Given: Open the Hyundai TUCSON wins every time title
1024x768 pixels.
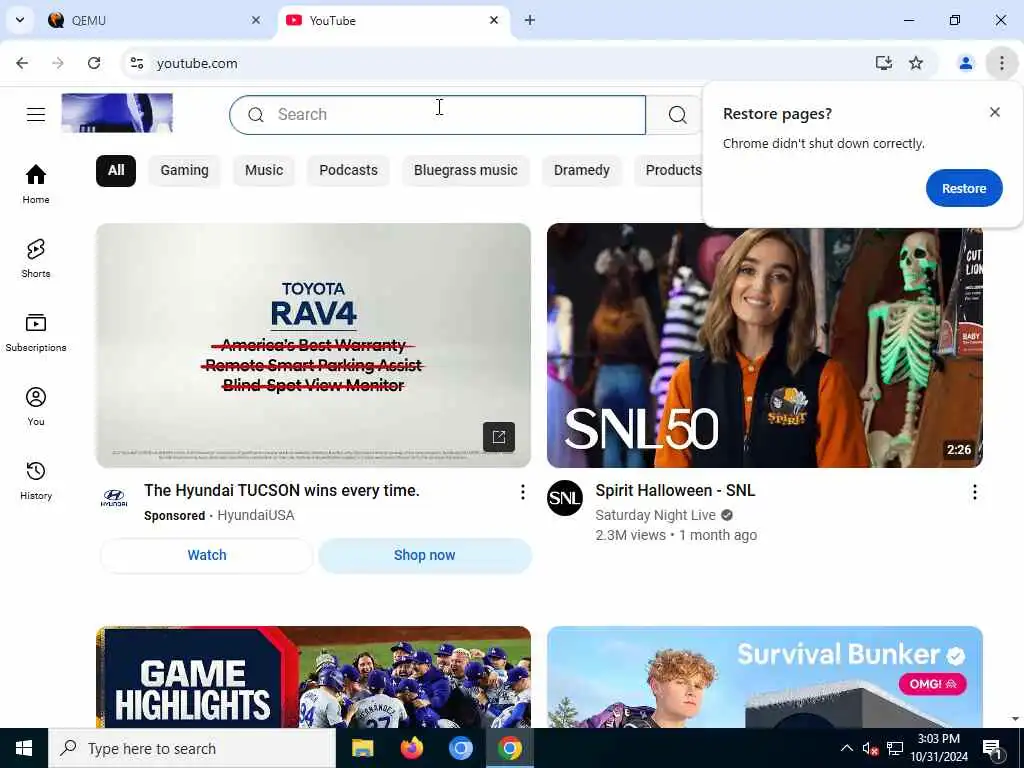Looking at the screenshot, I should [x=282, y=490].
